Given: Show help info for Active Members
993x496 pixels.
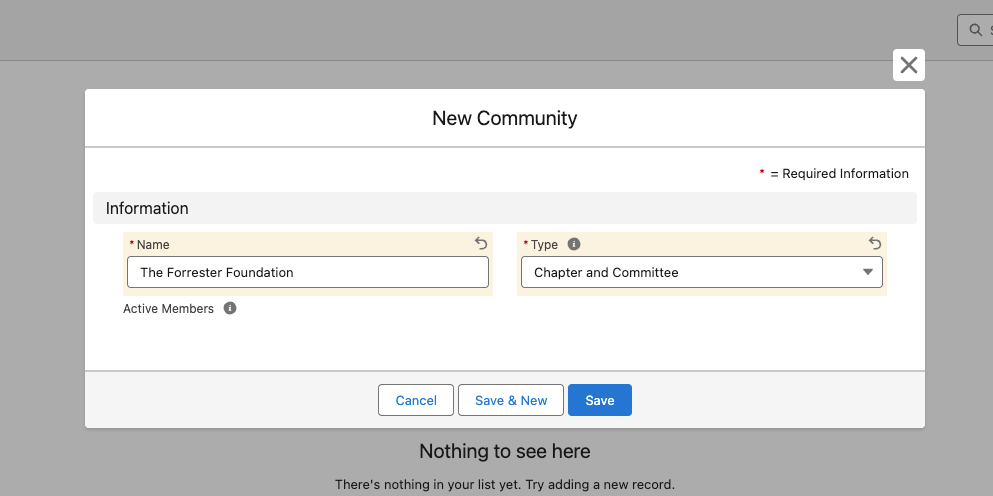Looking at the screenshot, I should click(230, 308).
